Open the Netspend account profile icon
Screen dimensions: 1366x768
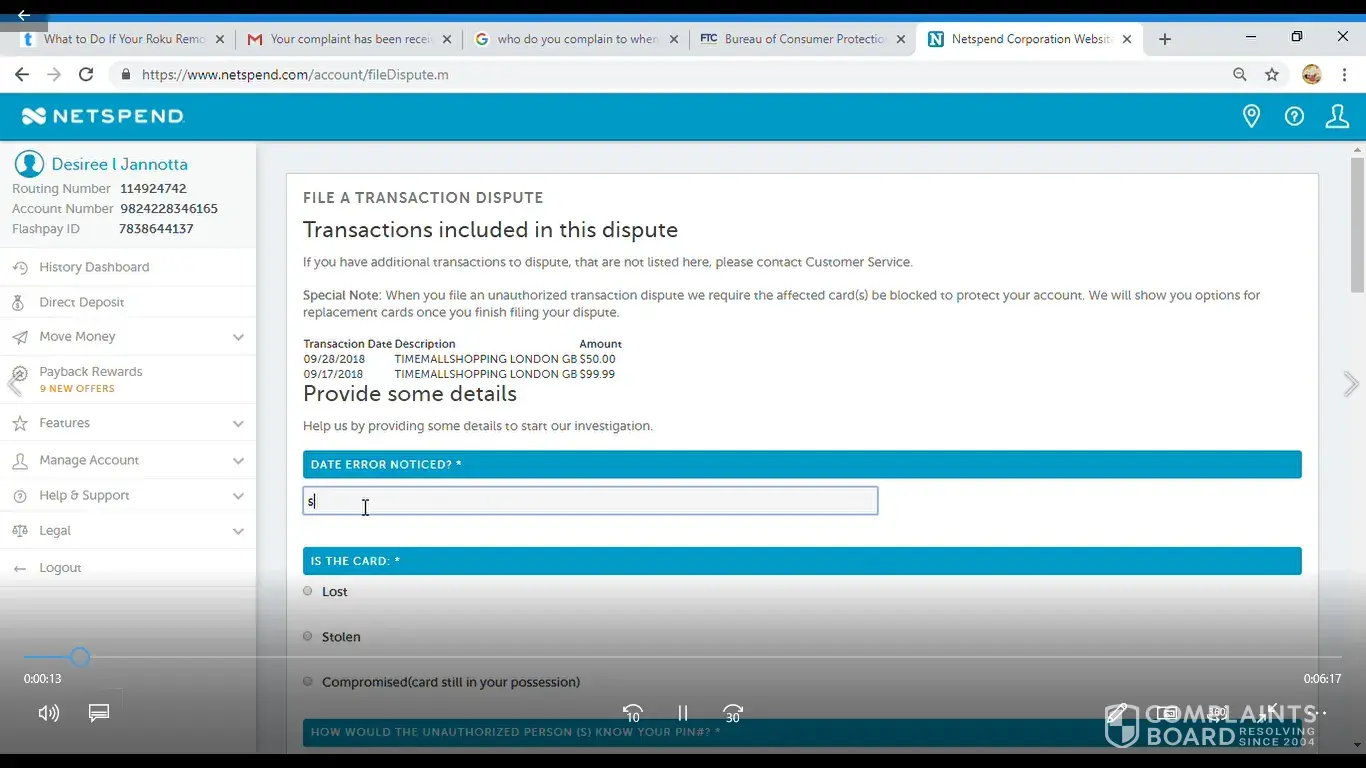(1337, 116)
